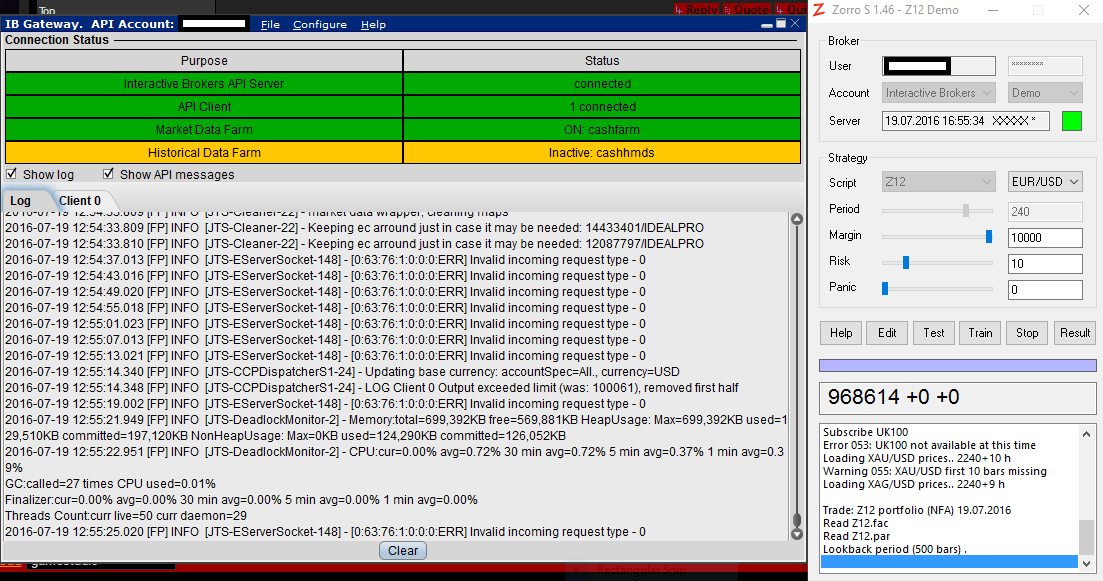
Task: Click the log line 'GC:called=27 times CPU used=0.01%'
Action: [x=110, y=484]
